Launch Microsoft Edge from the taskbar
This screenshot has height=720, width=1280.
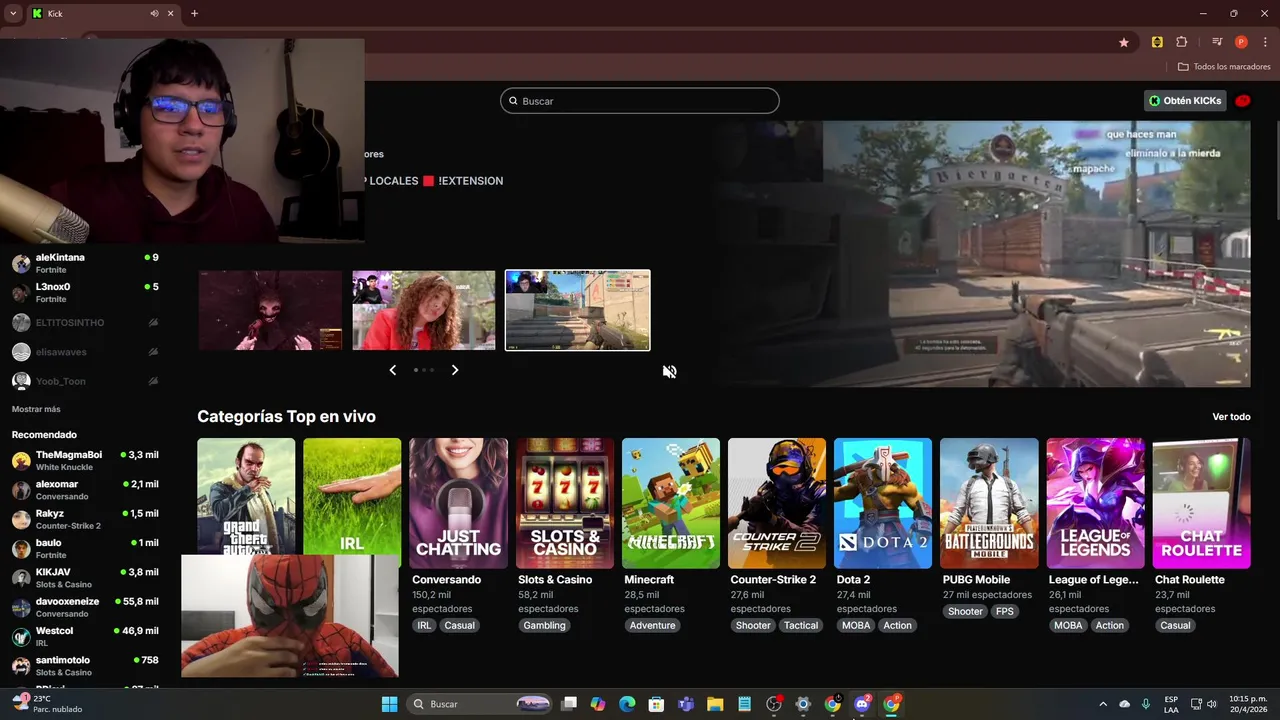coord(627,704)
